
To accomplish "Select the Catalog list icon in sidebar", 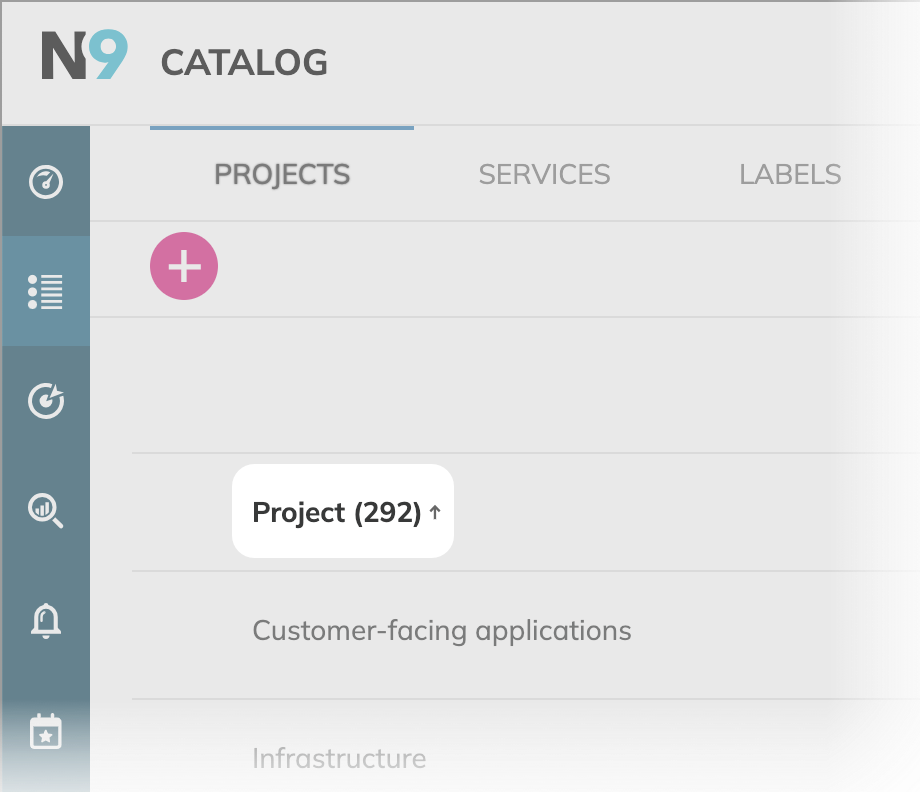I will click(46, 291).
